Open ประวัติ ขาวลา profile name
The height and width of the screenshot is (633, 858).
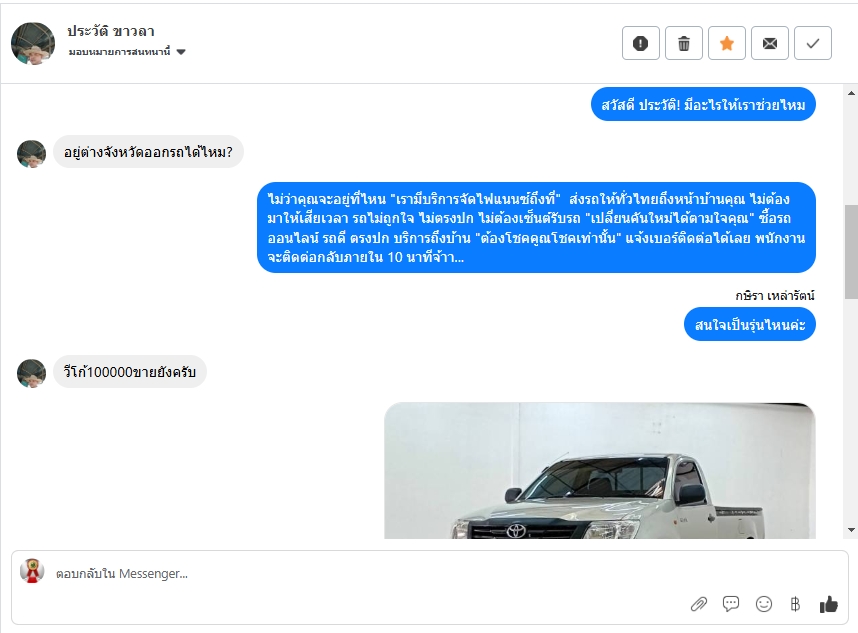(x=111, y=31)
